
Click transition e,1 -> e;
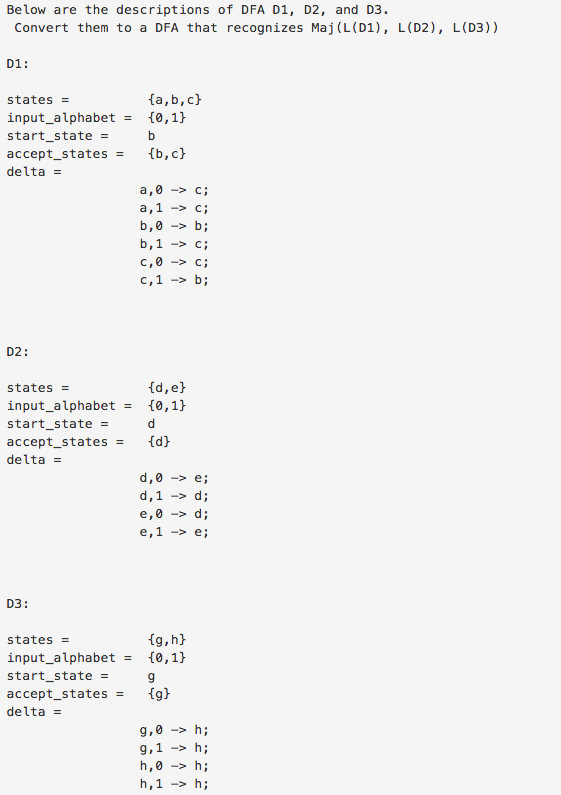[174, 532]
